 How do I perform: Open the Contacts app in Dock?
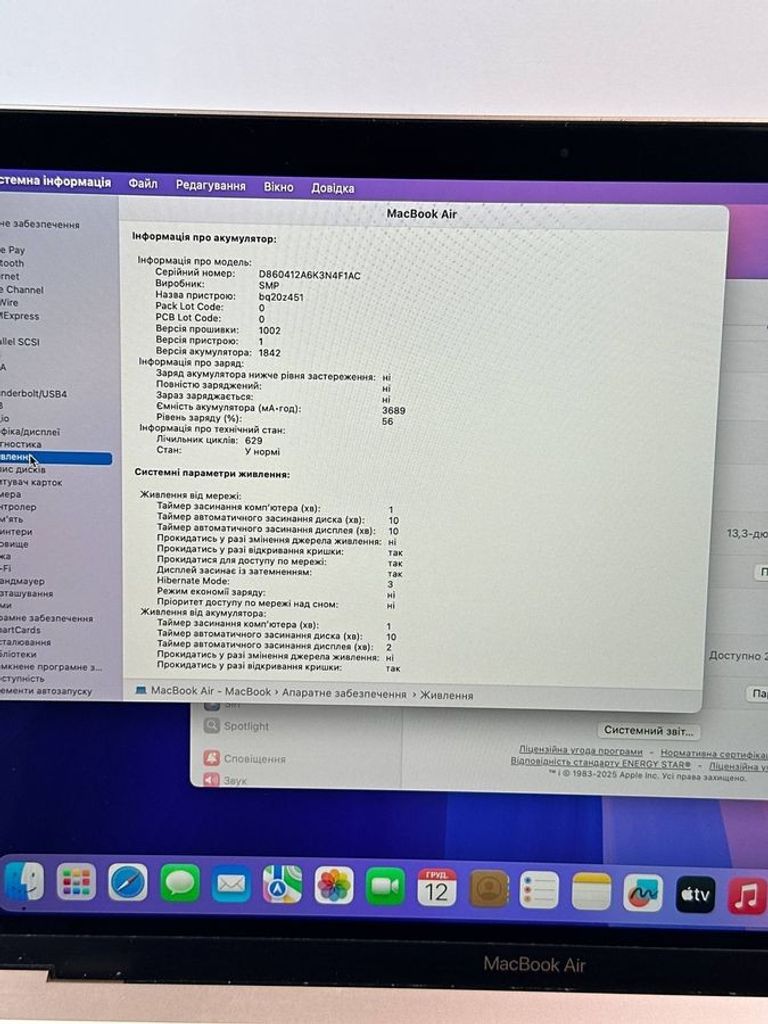point(488,889)
